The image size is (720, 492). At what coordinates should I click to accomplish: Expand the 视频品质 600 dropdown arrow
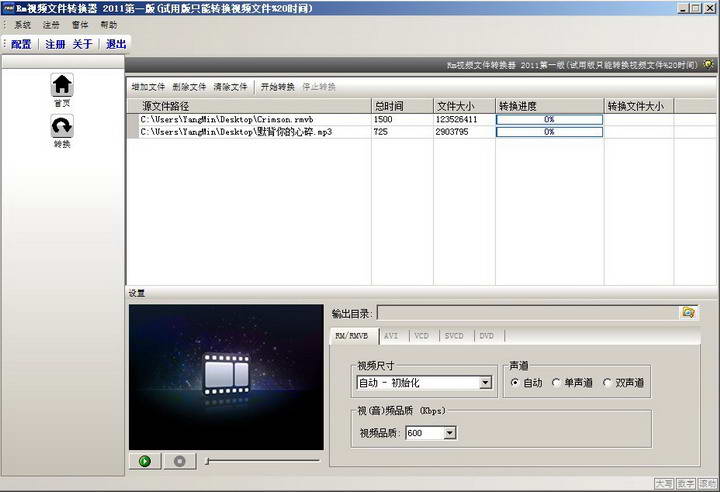[x=450, y=433]
